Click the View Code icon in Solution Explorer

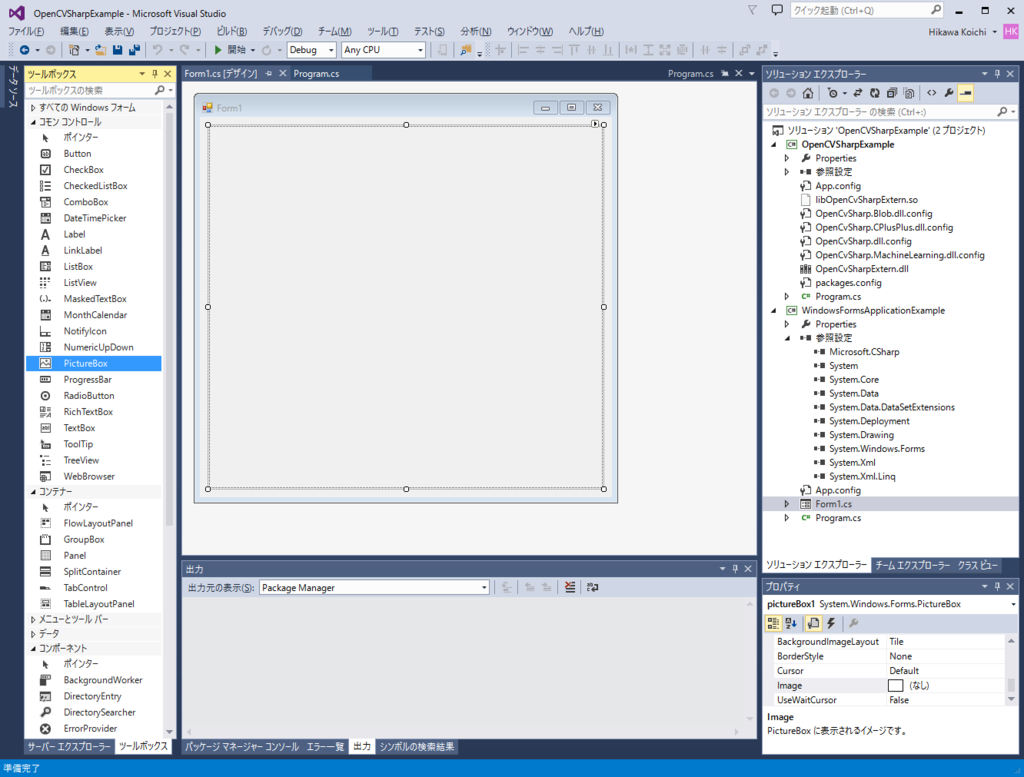(x=931, y=93)
